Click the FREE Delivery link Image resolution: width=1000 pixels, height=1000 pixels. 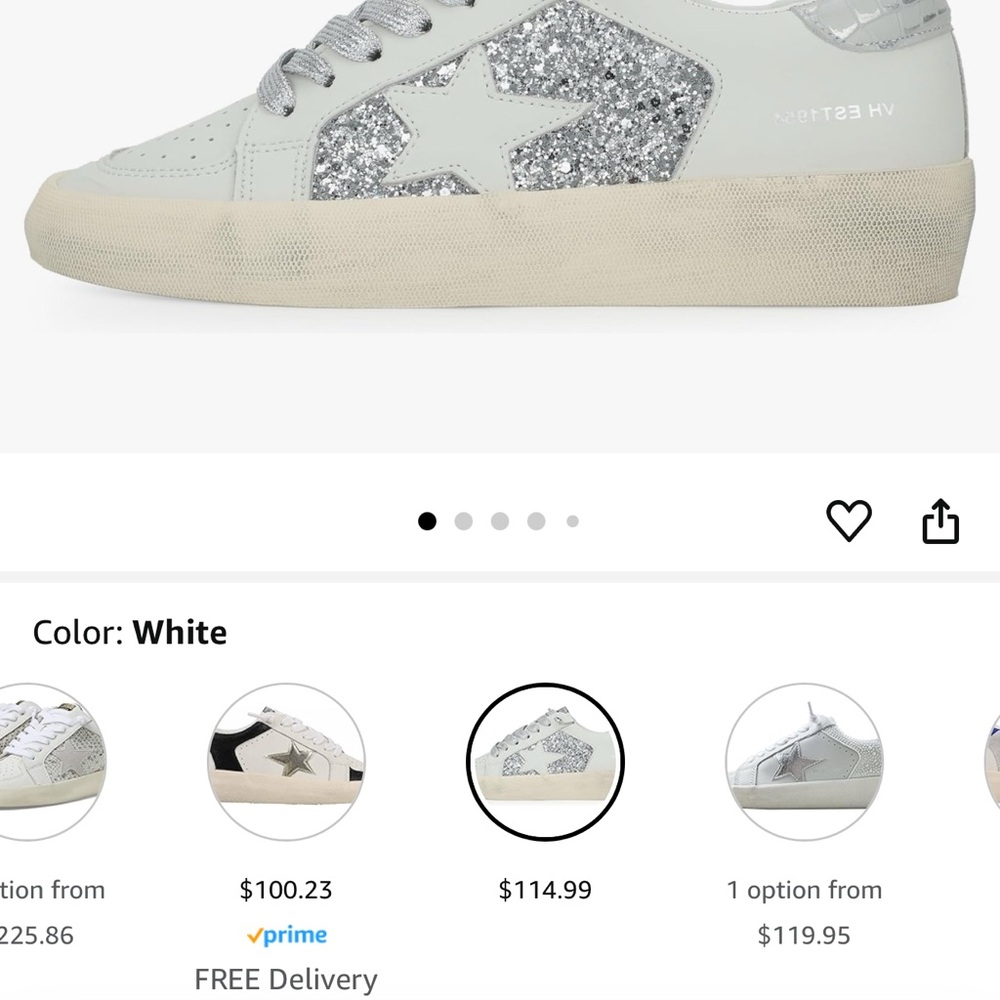point(287,979)
